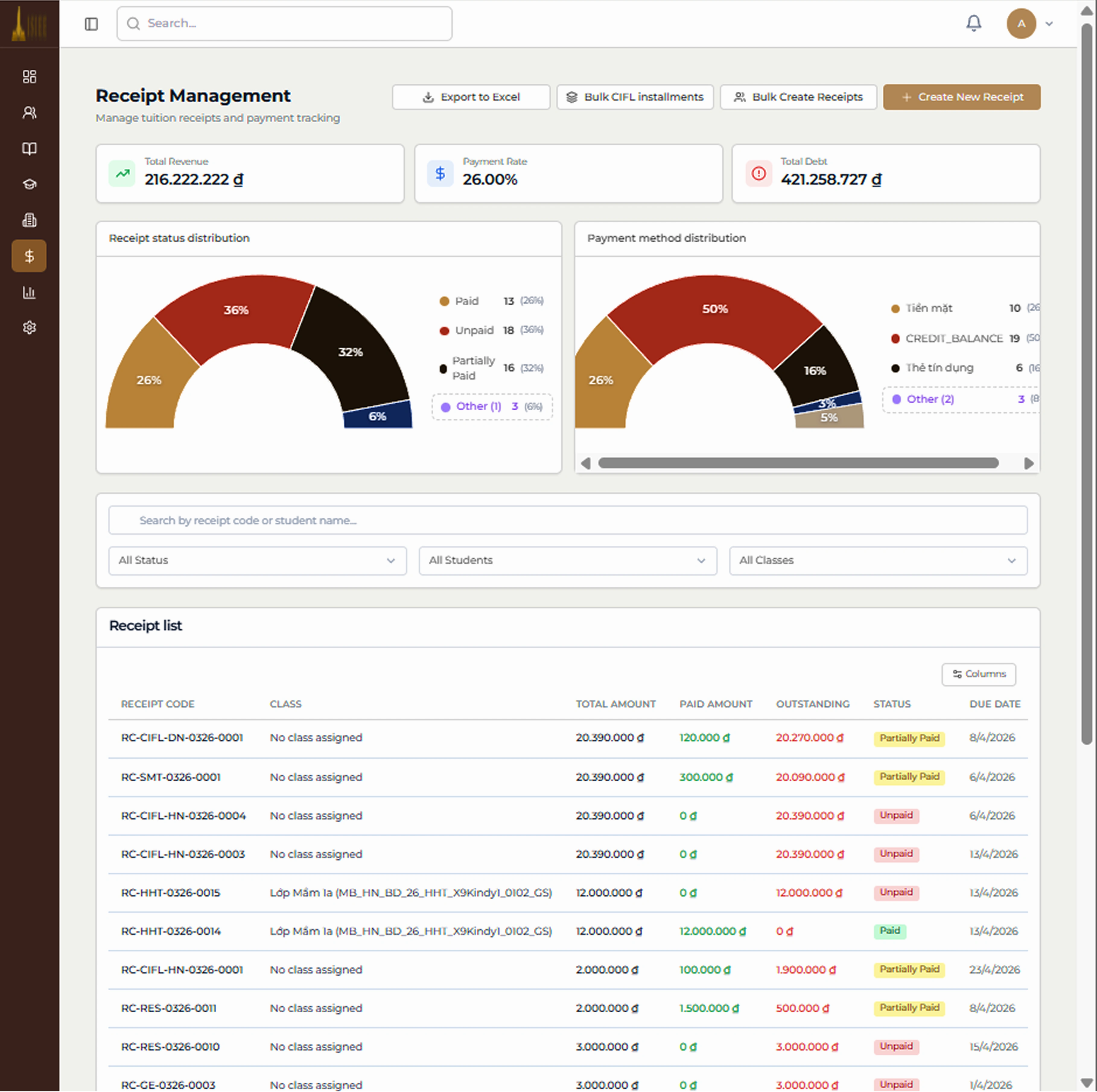Expand the All Classes dropdown

(878, 560)
